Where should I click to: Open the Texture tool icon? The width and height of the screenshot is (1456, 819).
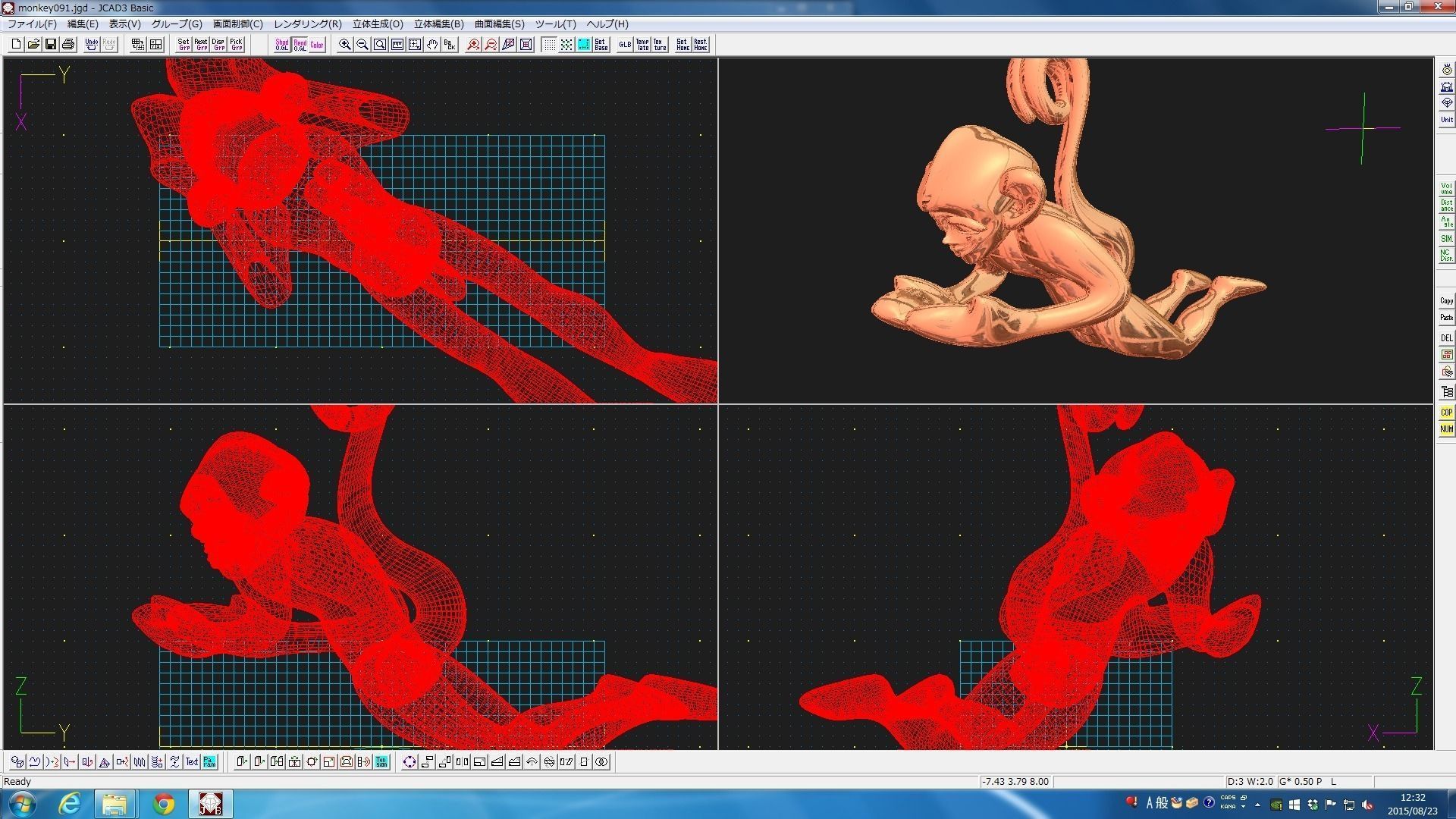coord(659,45)
